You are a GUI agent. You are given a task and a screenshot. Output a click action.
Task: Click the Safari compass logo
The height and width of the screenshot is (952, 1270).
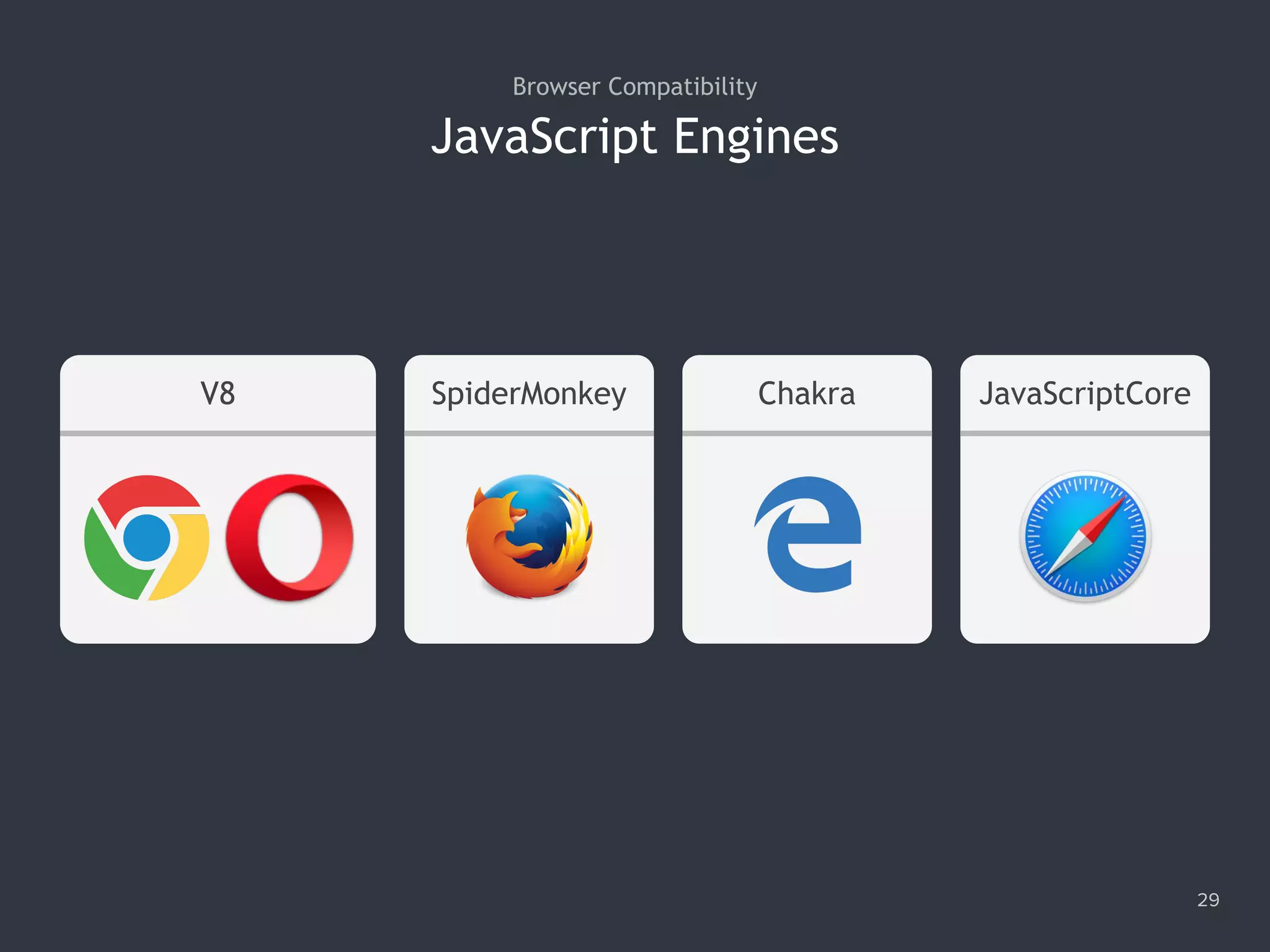coord(1085,537)
